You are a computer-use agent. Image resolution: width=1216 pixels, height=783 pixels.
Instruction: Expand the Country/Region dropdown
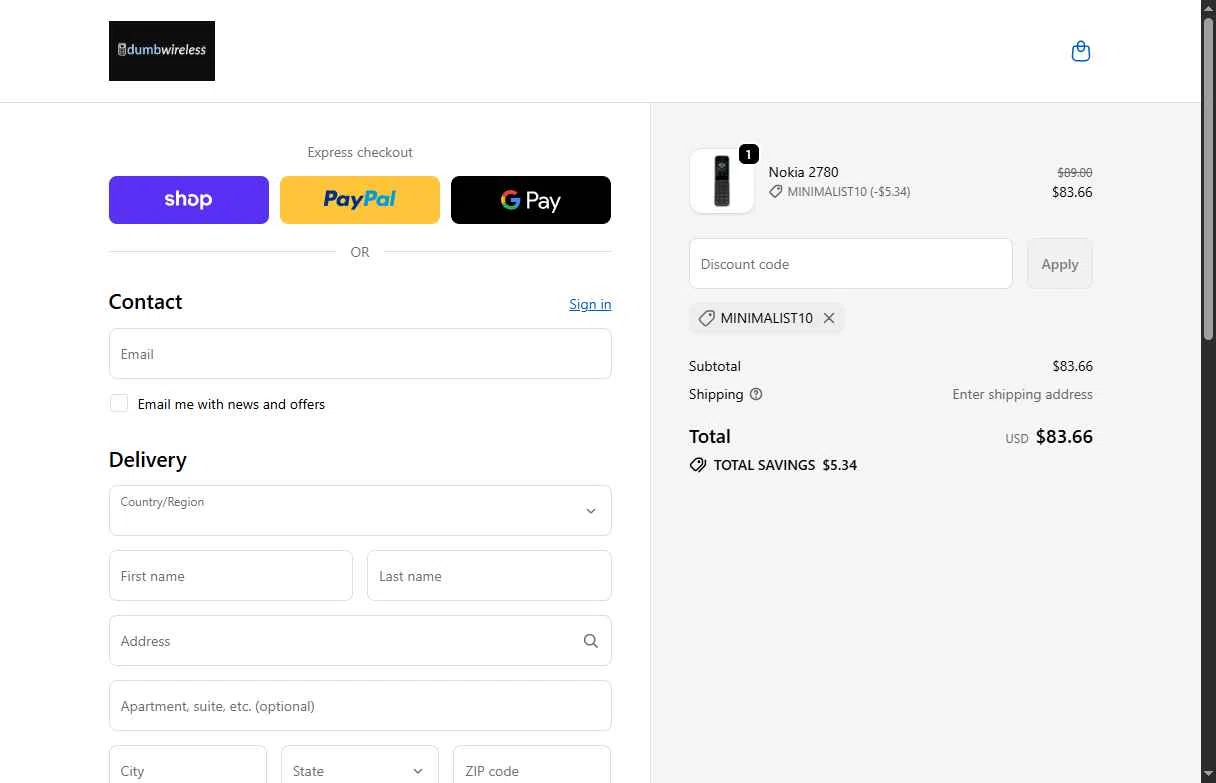click(360, 511)
